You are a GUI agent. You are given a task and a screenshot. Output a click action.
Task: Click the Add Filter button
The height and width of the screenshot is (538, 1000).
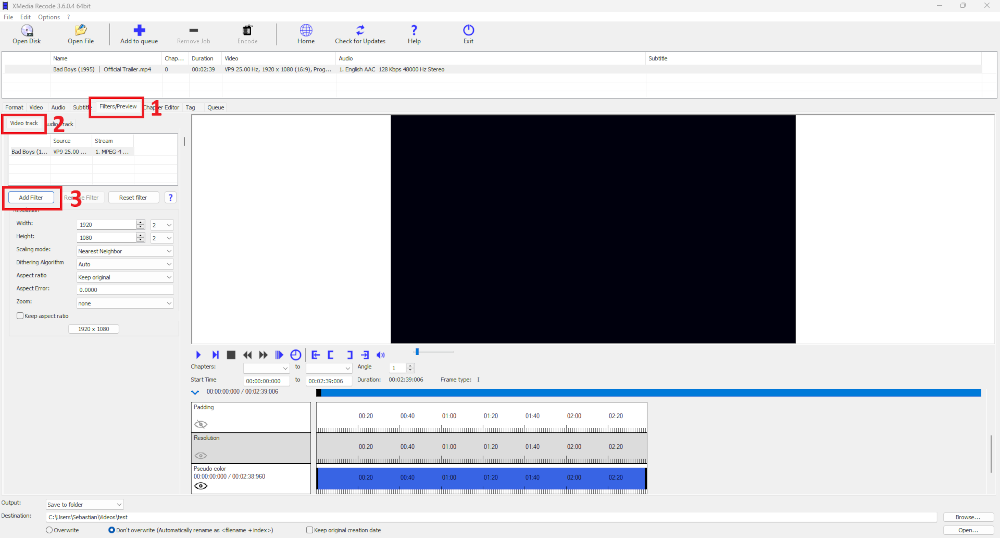31,198
